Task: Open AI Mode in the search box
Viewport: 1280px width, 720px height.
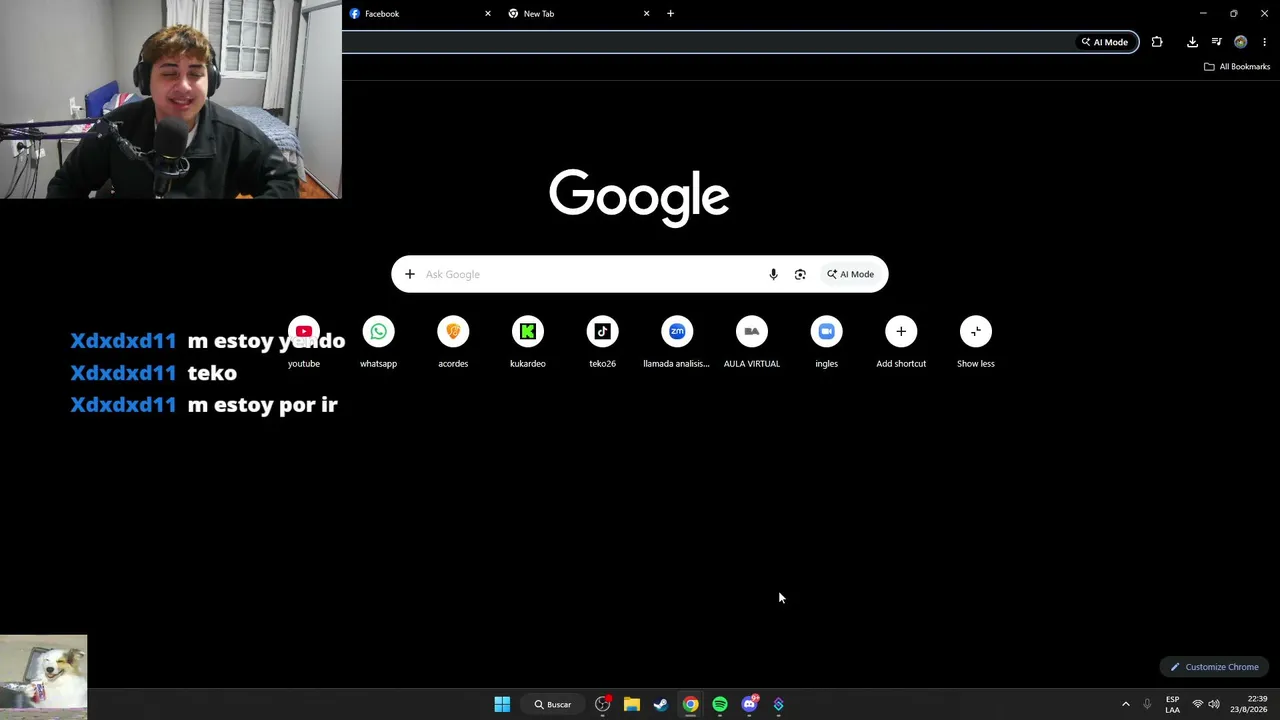Action: coord(850,274)
